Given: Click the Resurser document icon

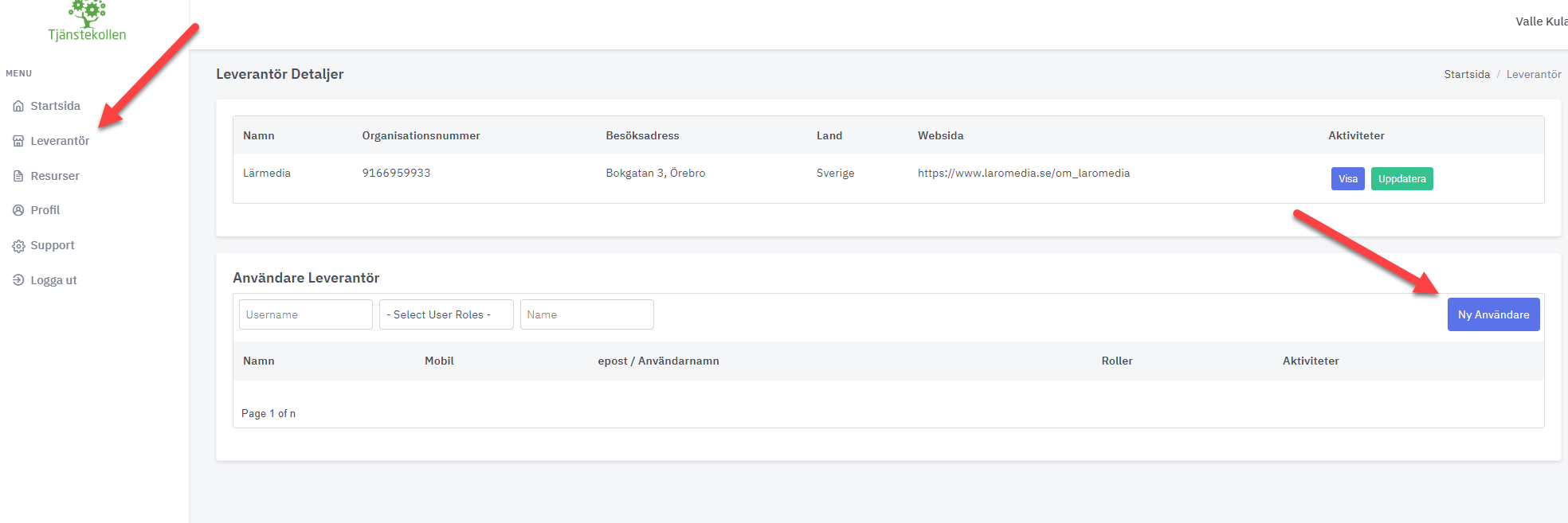Looking at the screenshot, I should (x=18, y=176).
